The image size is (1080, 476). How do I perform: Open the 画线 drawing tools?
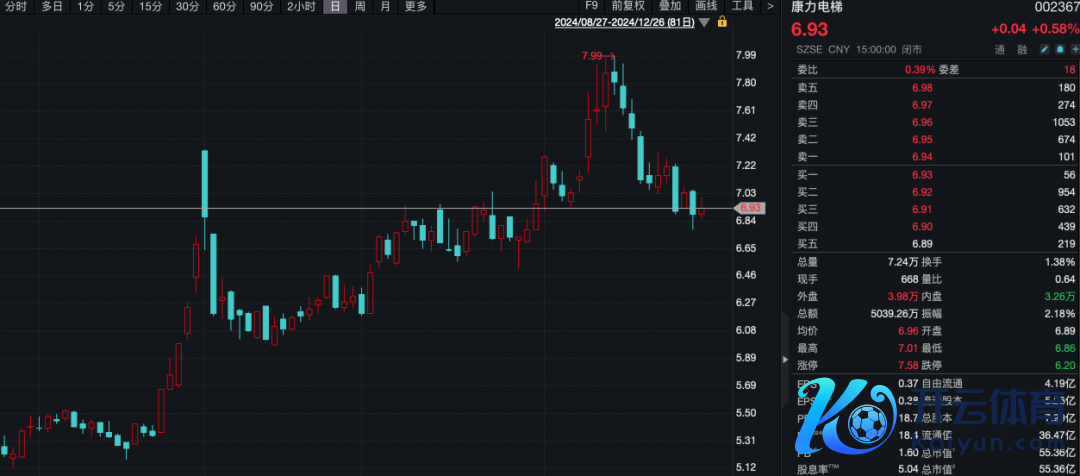[706, 6]
